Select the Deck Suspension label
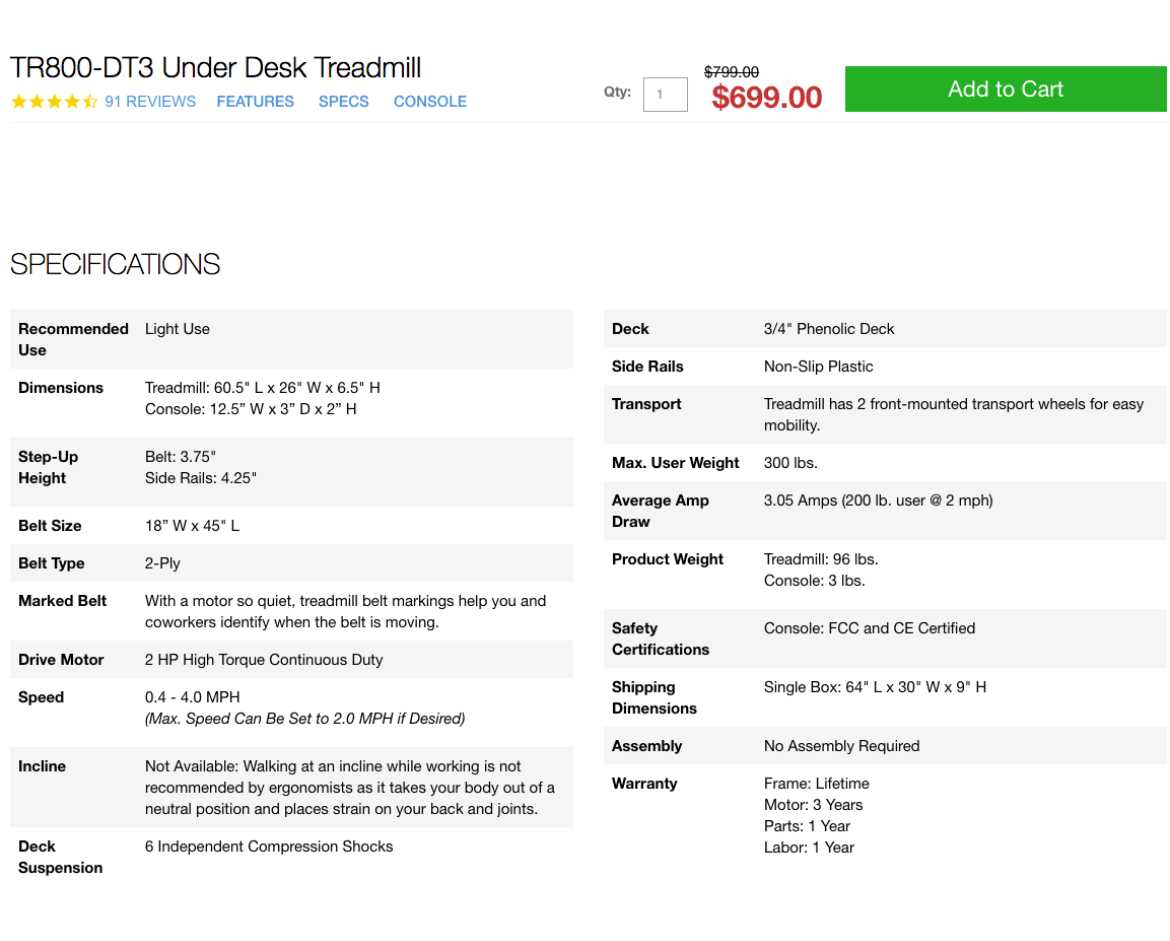Screen dimensions: 1170x941 pos(60,857)
